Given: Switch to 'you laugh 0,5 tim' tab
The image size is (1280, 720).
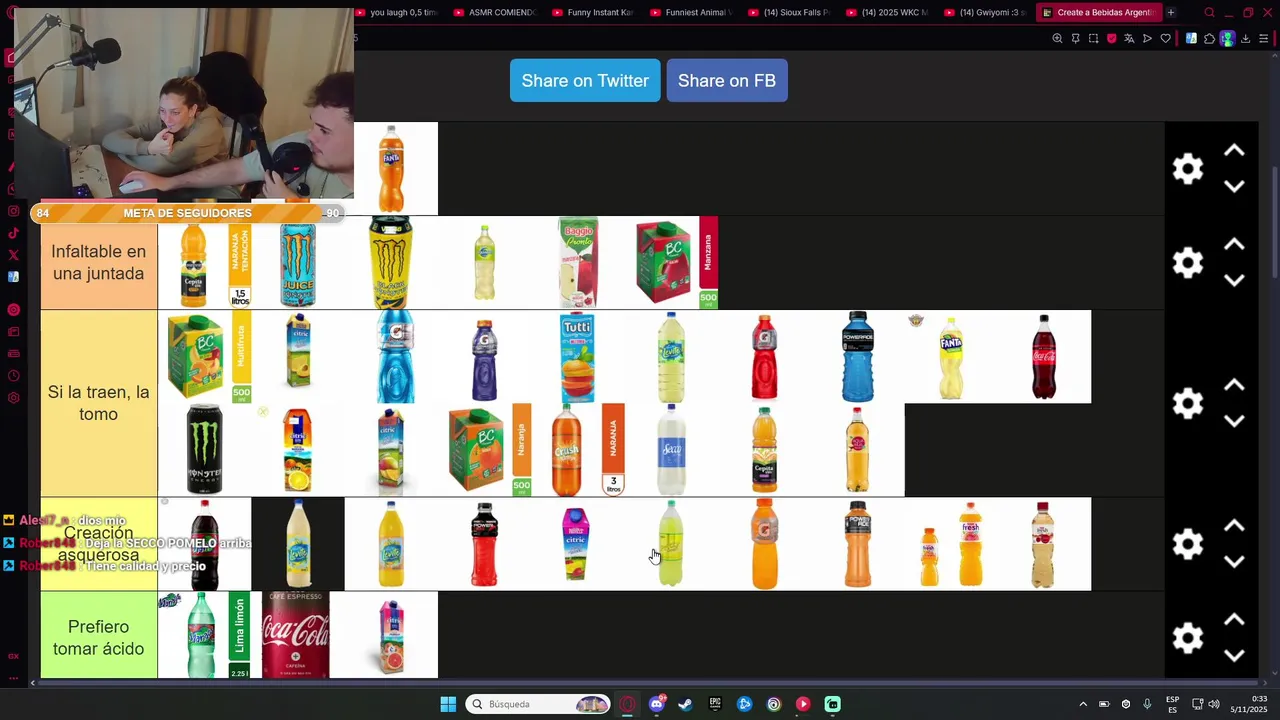Looking at the screenshot, I should click(397, 13).
